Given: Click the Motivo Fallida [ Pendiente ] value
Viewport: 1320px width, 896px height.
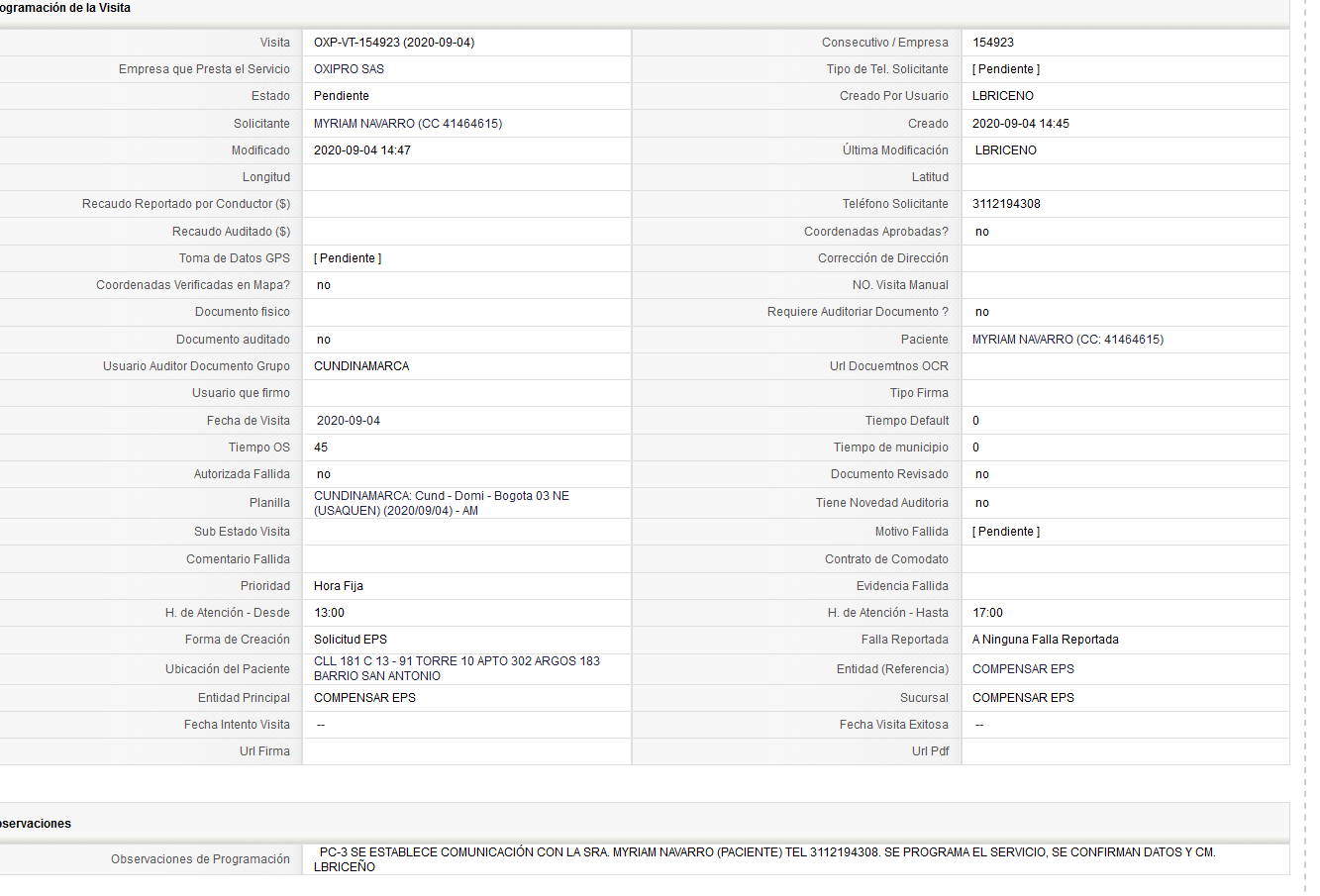Looking at the screenshot, I should pos(1006,532).
